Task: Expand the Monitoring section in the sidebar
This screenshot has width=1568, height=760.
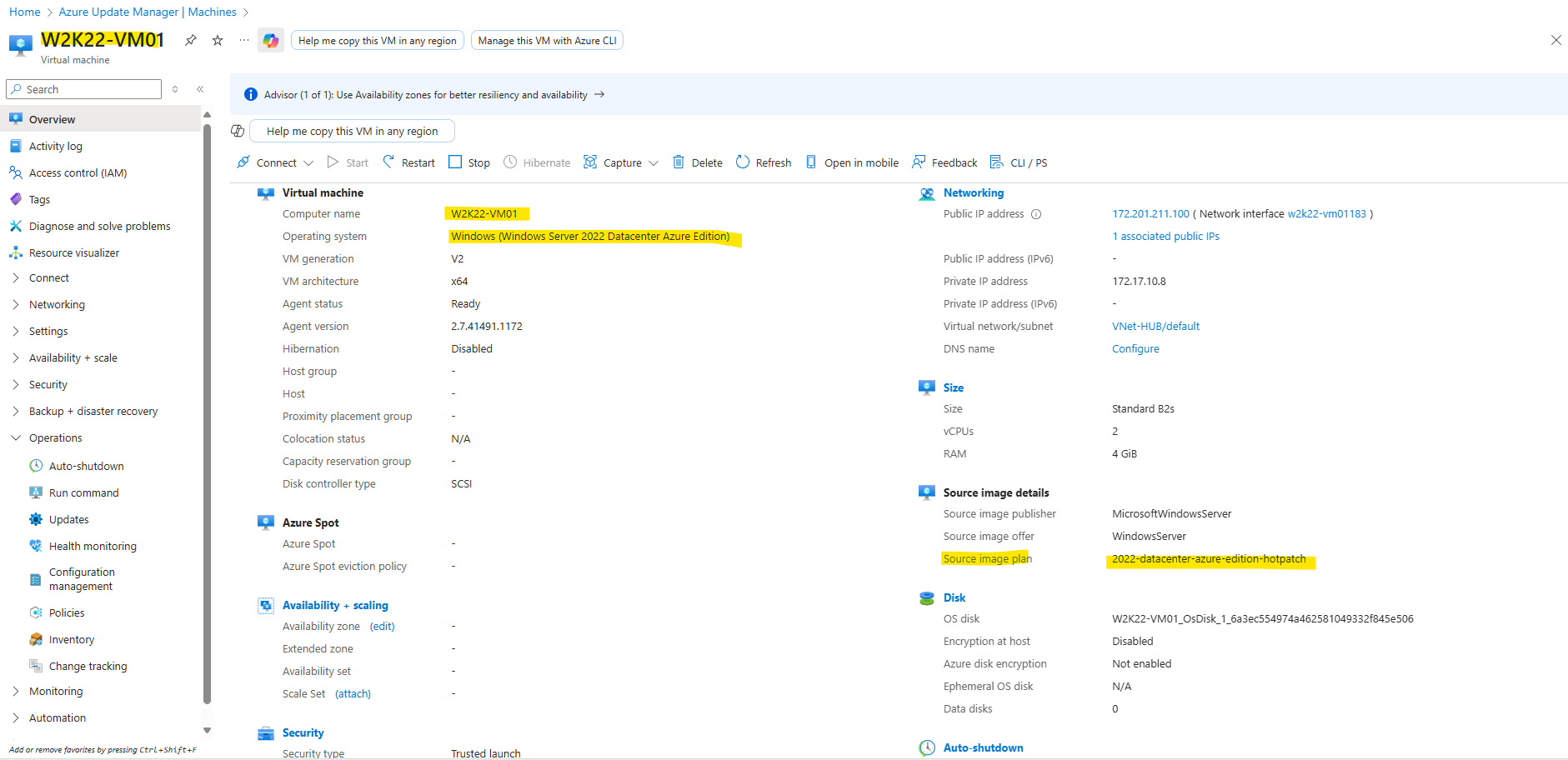Action: click(x=16, y=692)
